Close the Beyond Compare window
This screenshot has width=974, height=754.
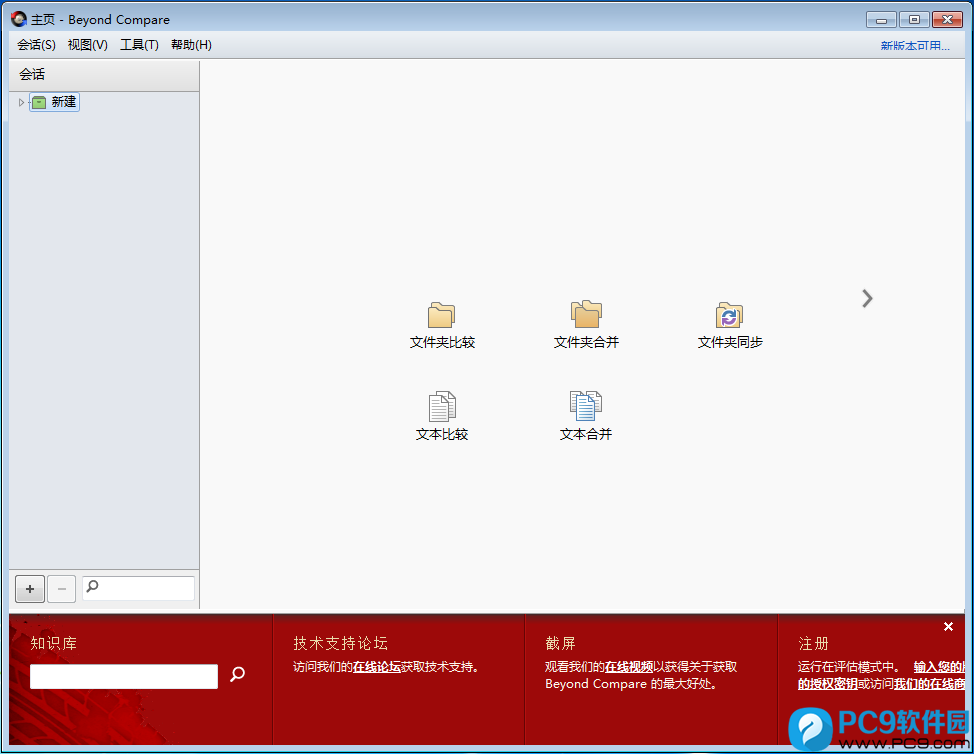click(947, 20)
